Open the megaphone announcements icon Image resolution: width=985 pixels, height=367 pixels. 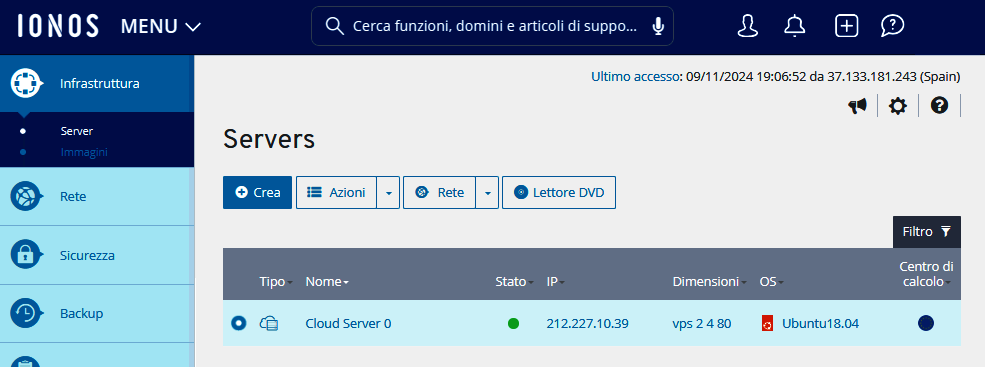(857, 106)
